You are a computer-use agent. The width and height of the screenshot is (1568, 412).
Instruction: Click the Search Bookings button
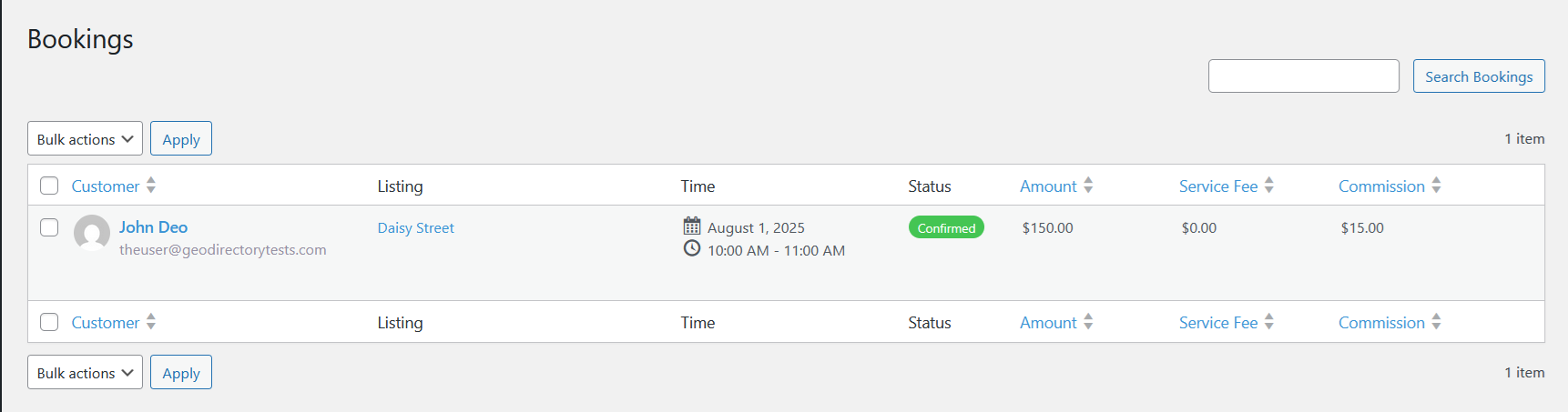[x=1479, y=76]
